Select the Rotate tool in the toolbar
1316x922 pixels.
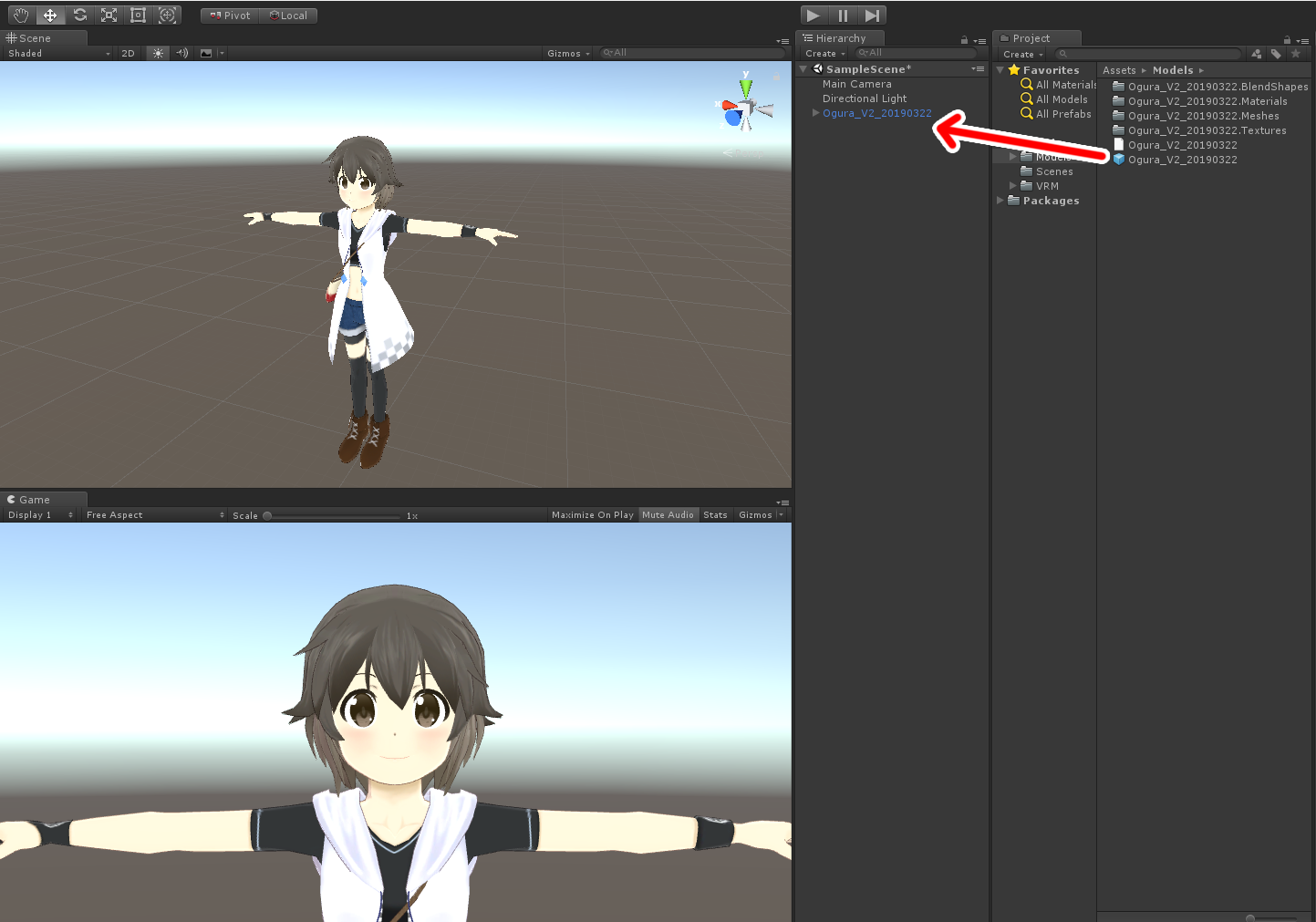tap(79, 16)
